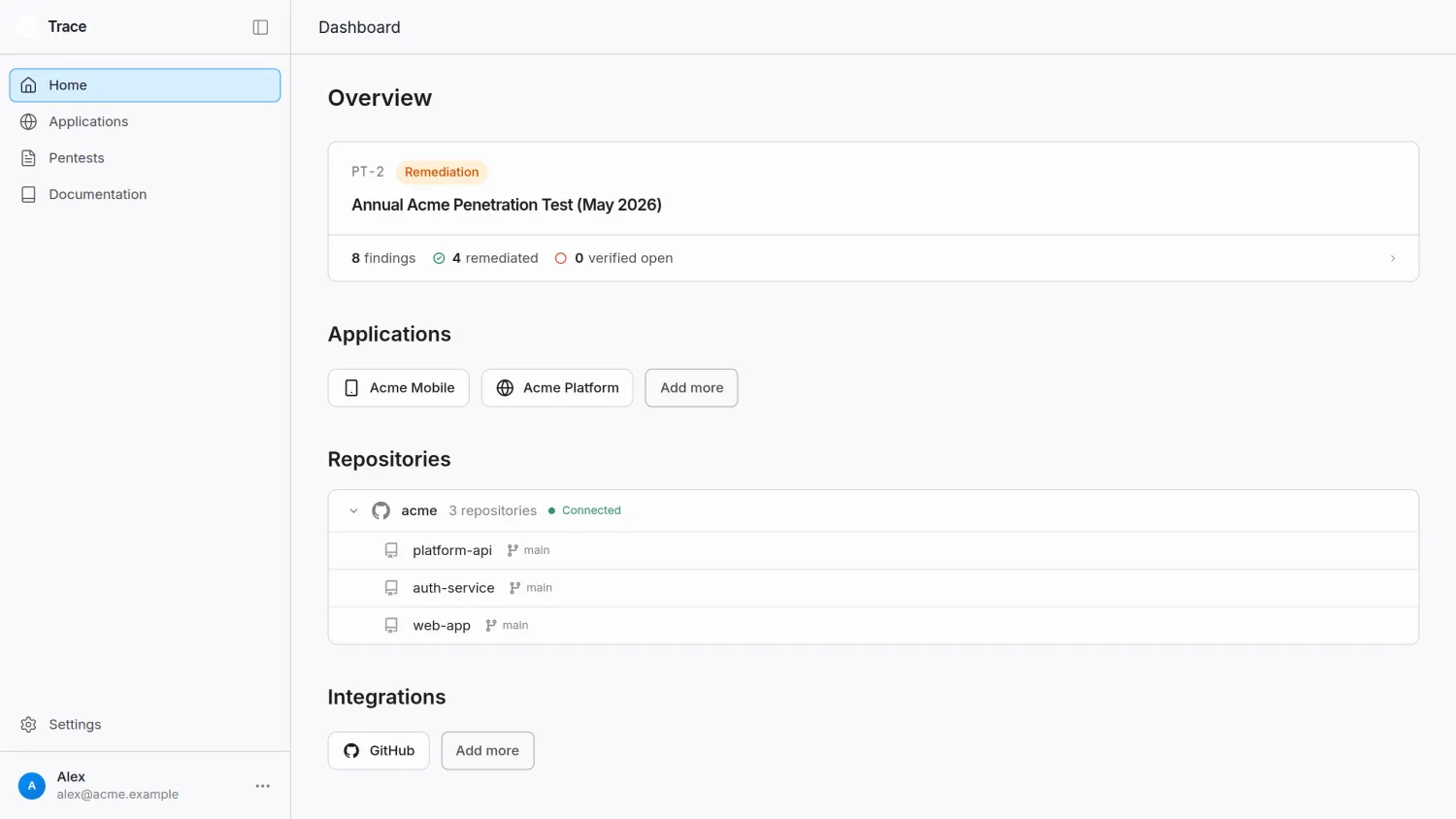This screenshot has height=819, width=1456.
Task: Click the Documentation book icon
Action: pyautogui.click(x=29, y=194)
